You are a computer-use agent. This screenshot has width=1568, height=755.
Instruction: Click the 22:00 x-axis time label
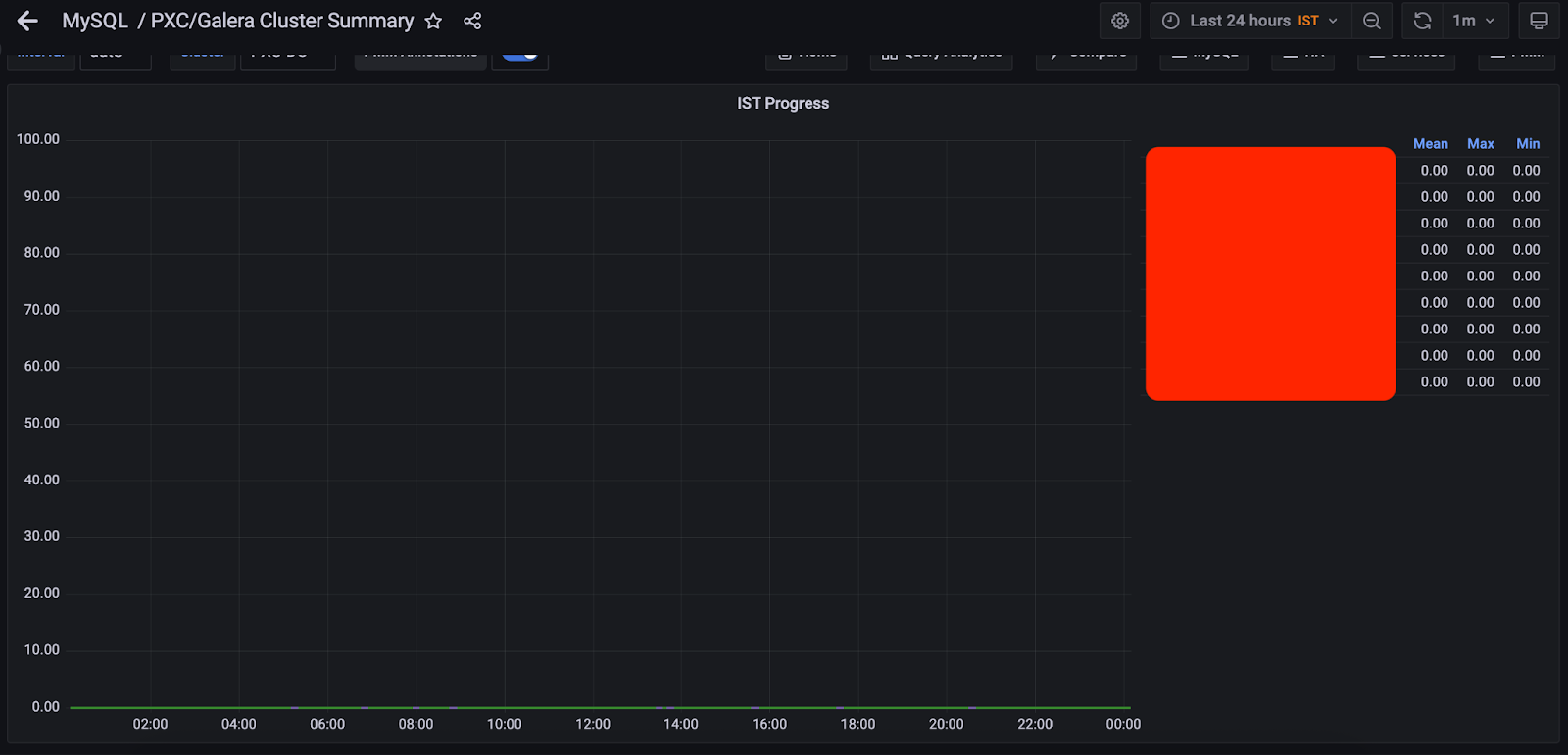tap(1035, 724)
